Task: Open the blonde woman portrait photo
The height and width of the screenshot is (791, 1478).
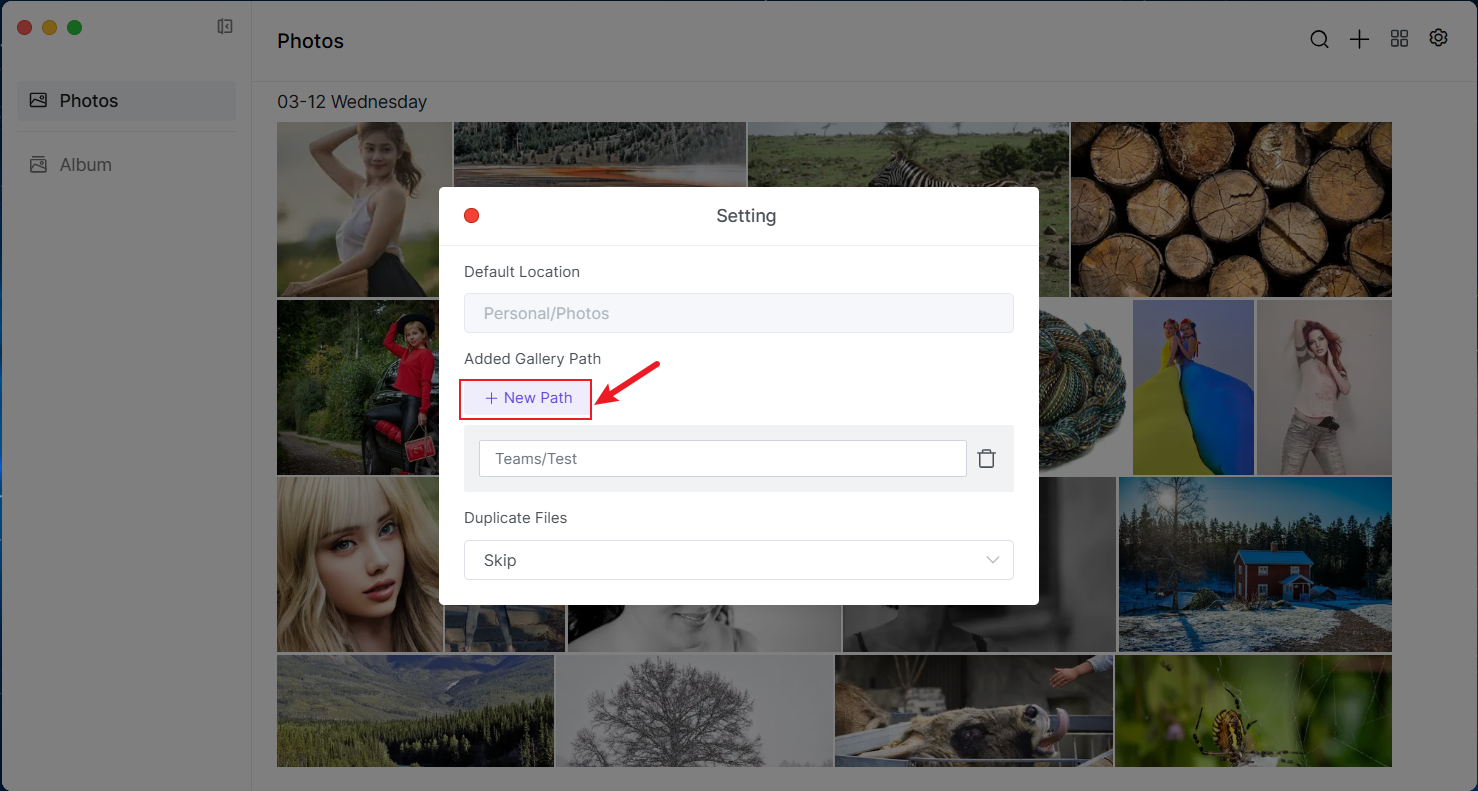Action: click(x=358, y=563)
